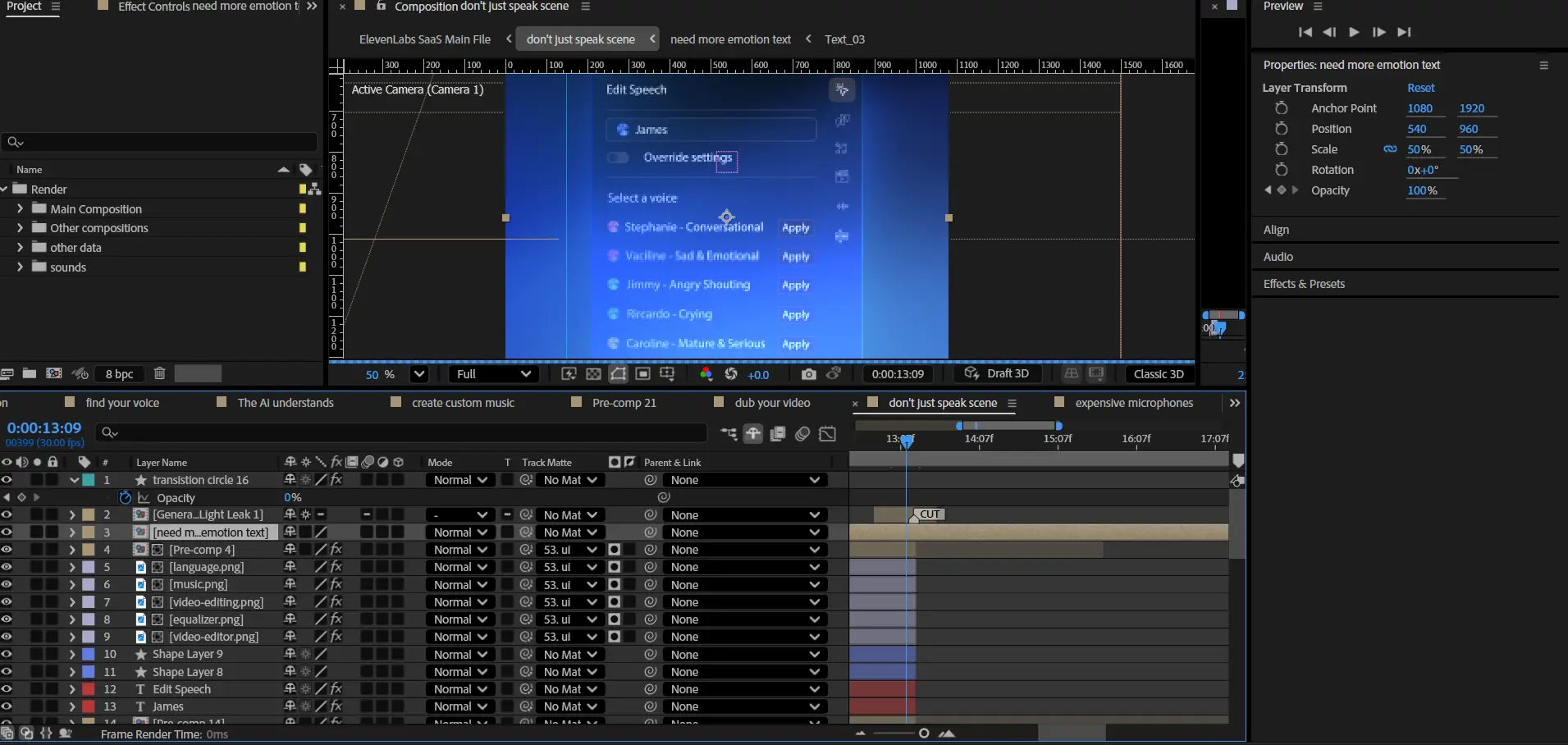Click the CUT marker on the timeline

tap(929, 514)
